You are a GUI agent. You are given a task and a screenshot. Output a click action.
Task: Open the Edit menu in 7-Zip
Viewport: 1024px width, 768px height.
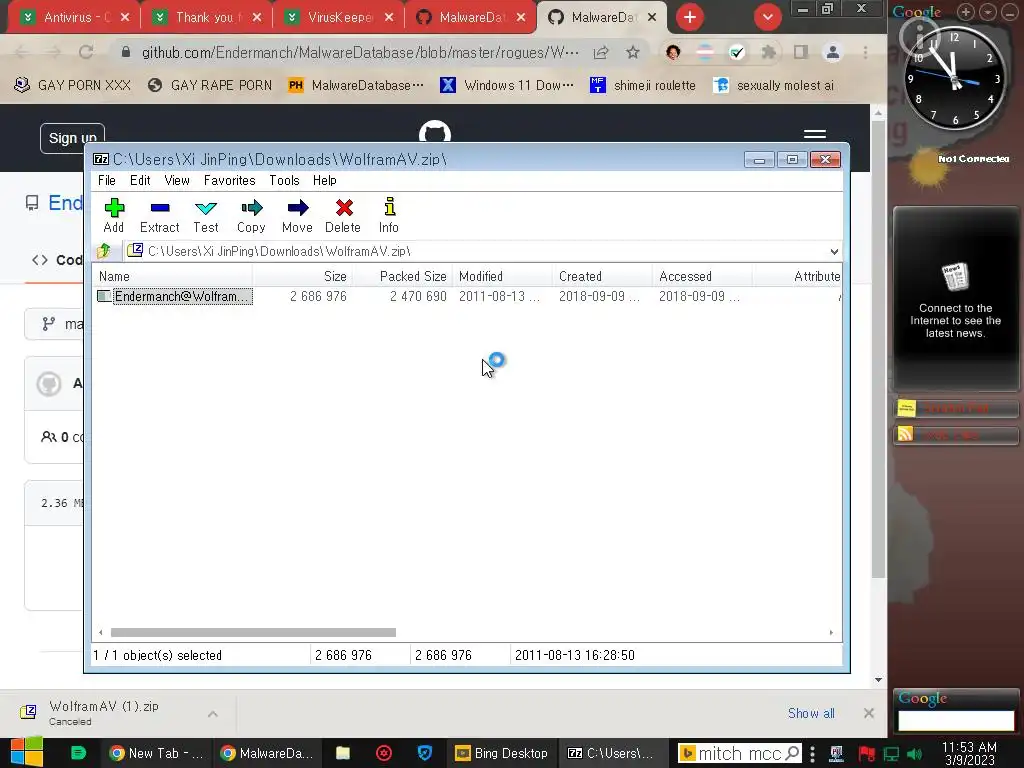coord(140,180)
